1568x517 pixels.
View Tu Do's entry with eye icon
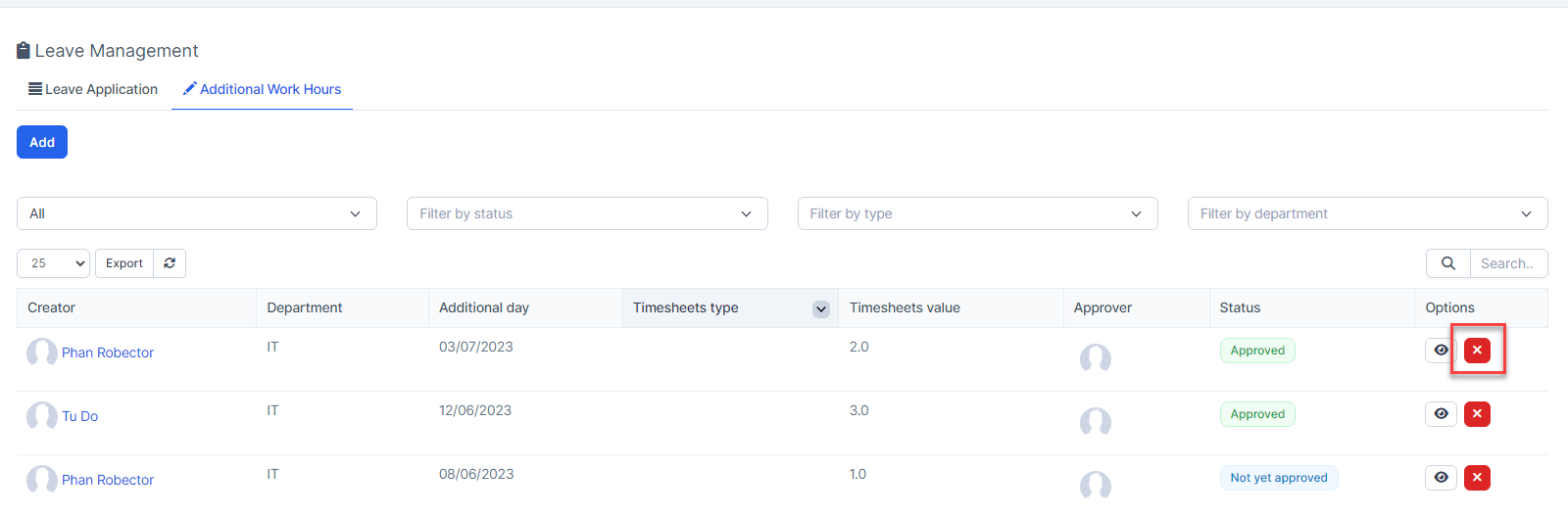1441,414
